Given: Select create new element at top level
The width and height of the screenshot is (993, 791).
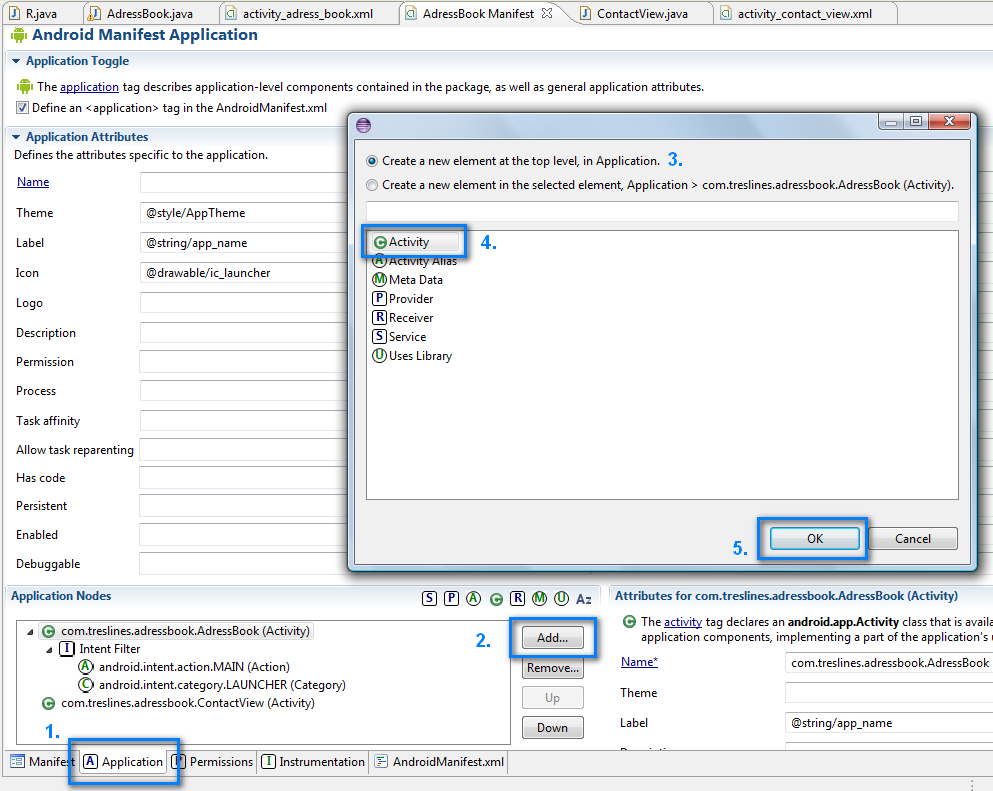Looking at the screenshot, I should [x=372, y=161].
